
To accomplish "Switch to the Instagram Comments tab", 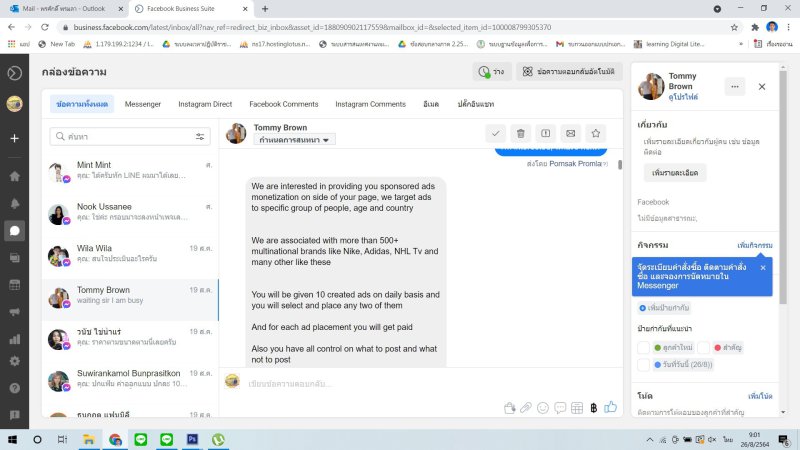I will (x=370, y=104).
